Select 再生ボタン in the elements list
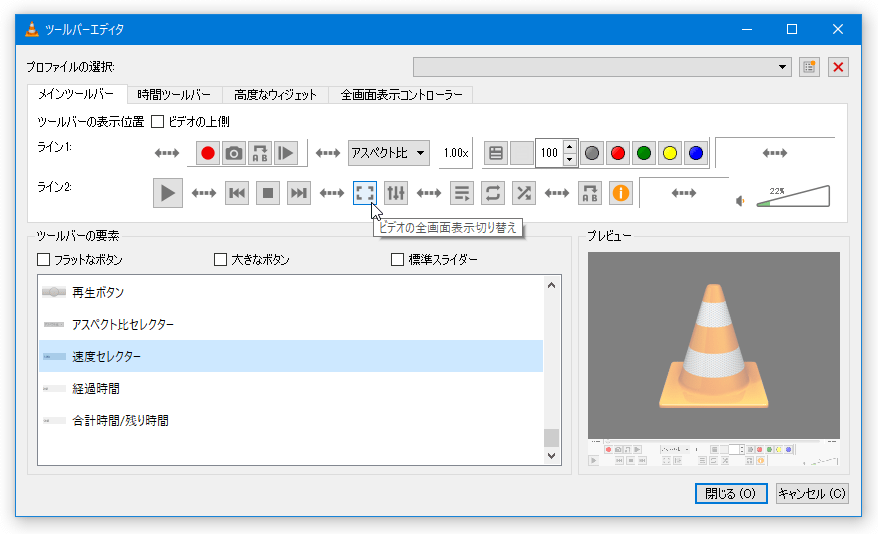Screen dimensions: 878x534 [291, 292]
